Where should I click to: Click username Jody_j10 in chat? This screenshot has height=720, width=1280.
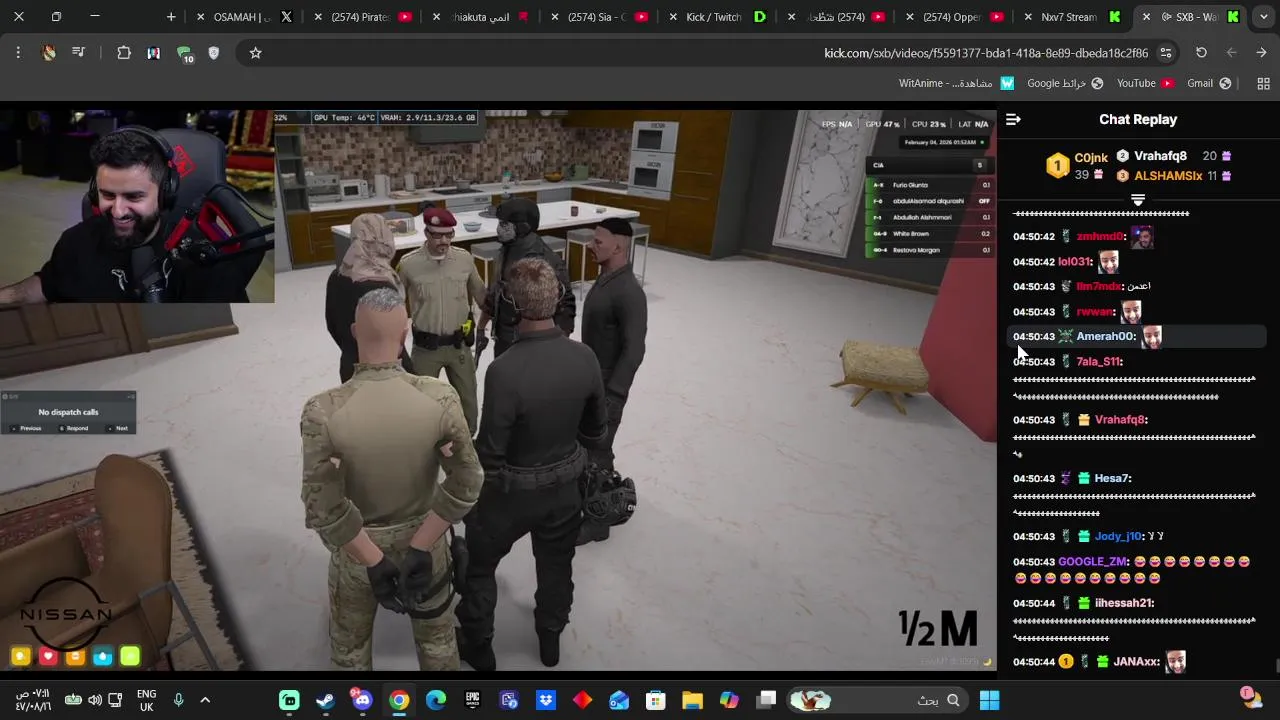1118,537
